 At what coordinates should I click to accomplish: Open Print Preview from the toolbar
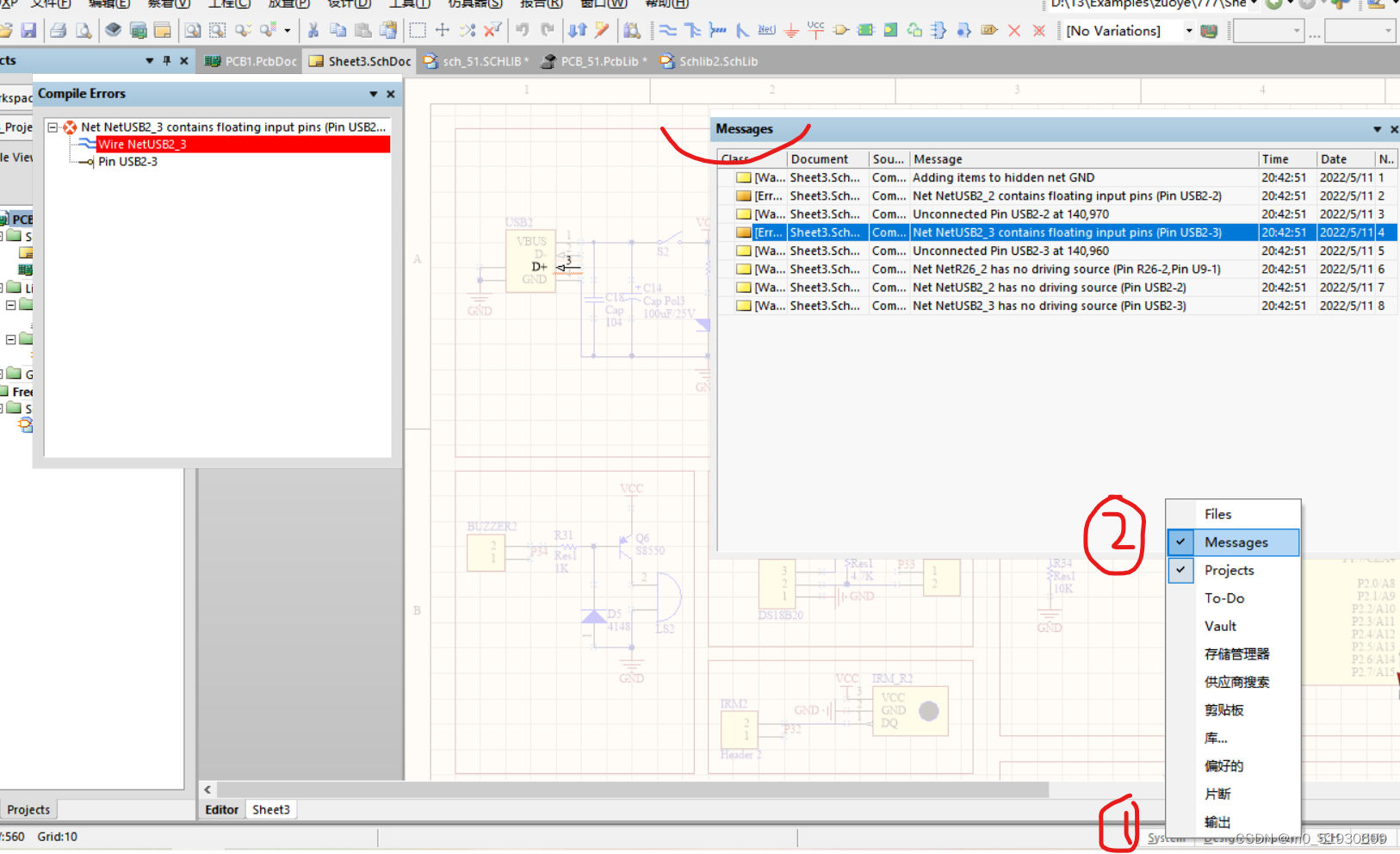point(84,31)
